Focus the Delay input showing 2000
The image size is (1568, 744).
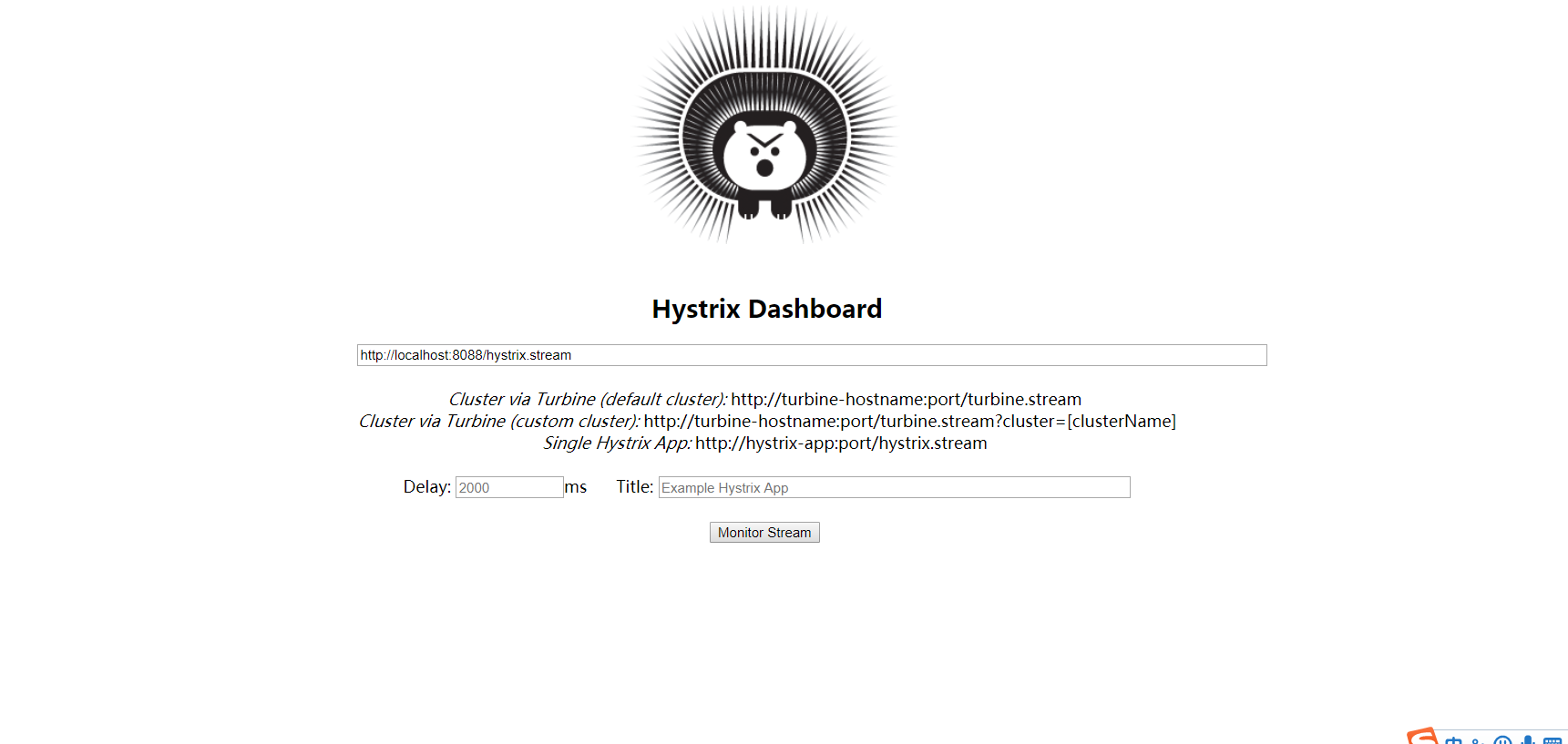509,487
